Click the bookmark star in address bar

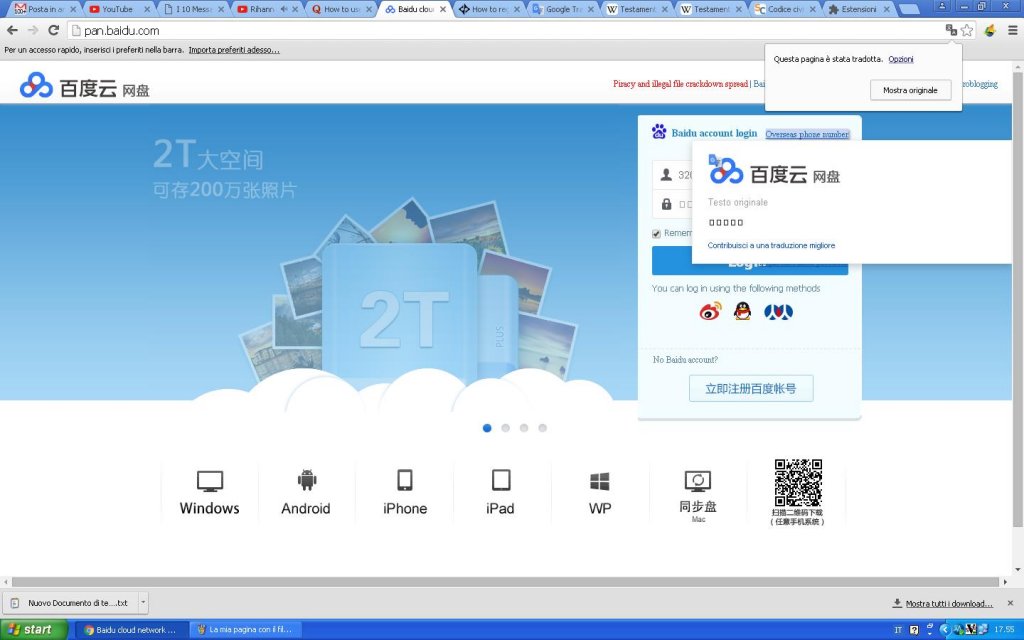coord(967,30)
